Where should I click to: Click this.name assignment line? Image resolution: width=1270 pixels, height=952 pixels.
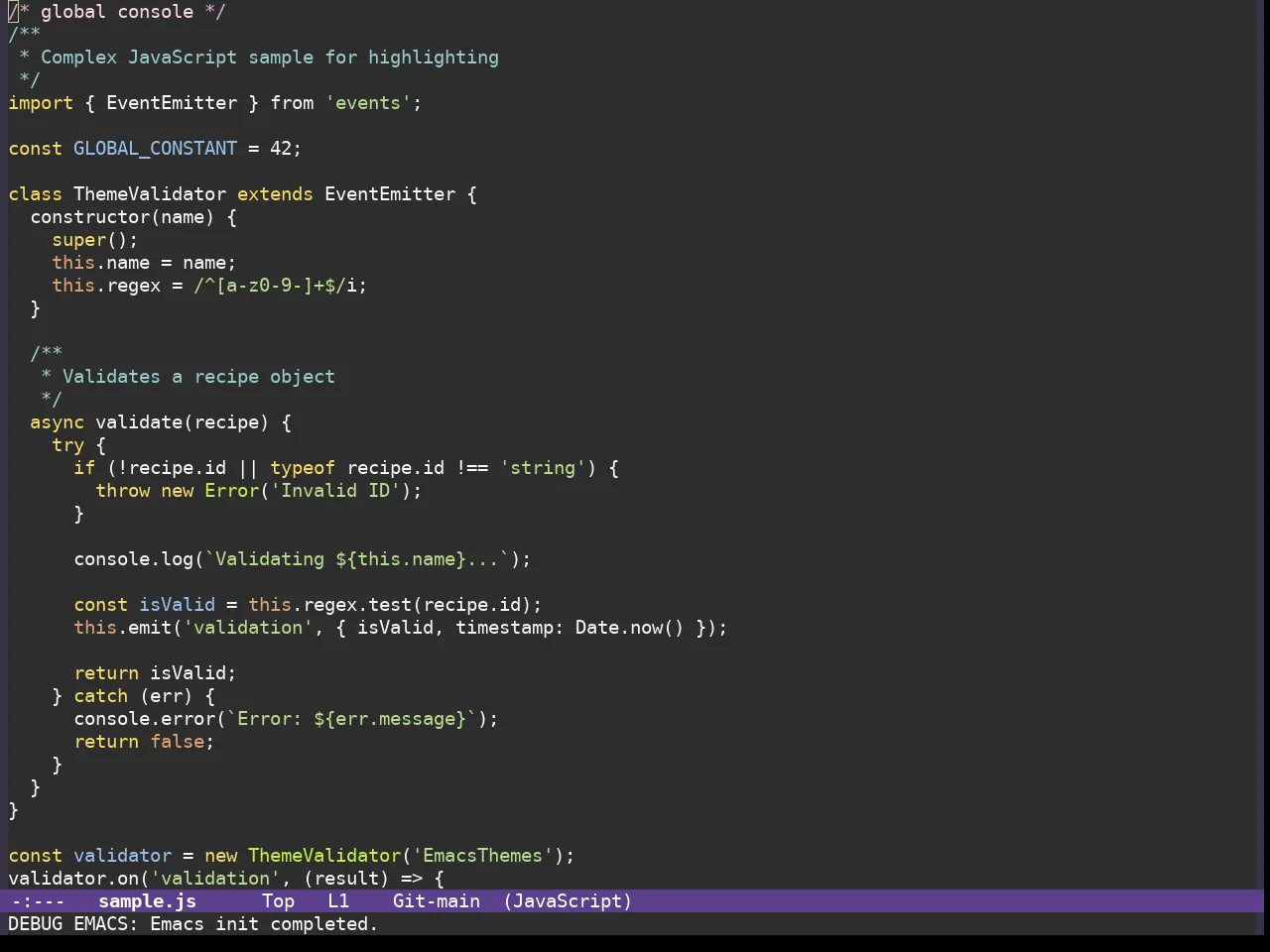(x=144, y=263)
